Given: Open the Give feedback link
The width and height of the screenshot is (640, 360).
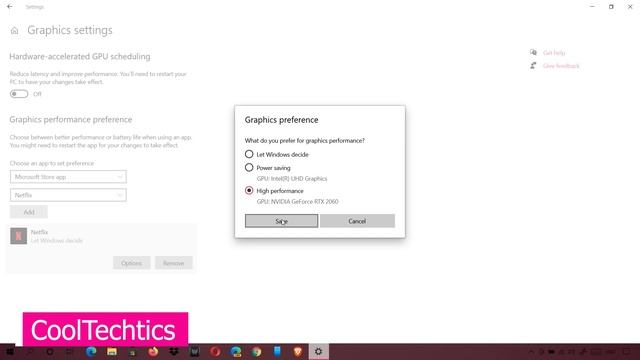Looking at the screenshot, I should (561, 66).
